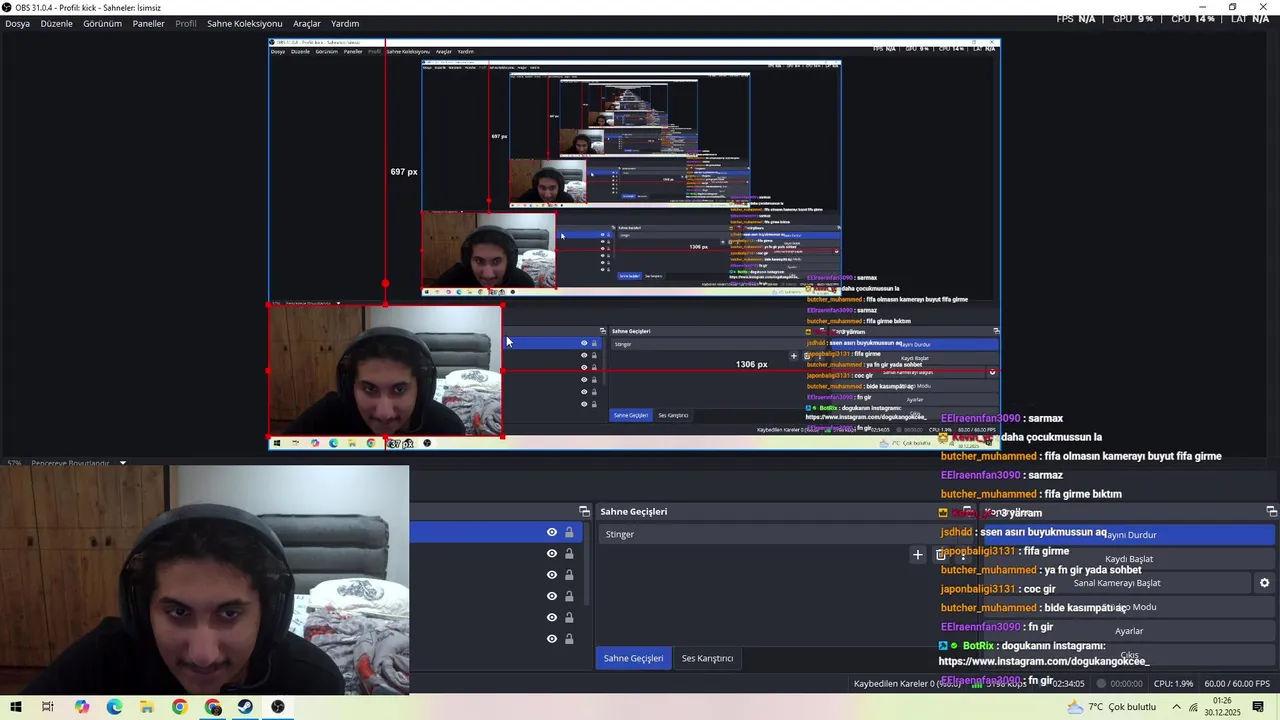Viewport: 1280px width, 720px height.
Task: Switch to the Ses Karıştırıcı tab
Action: coord(707,658)
